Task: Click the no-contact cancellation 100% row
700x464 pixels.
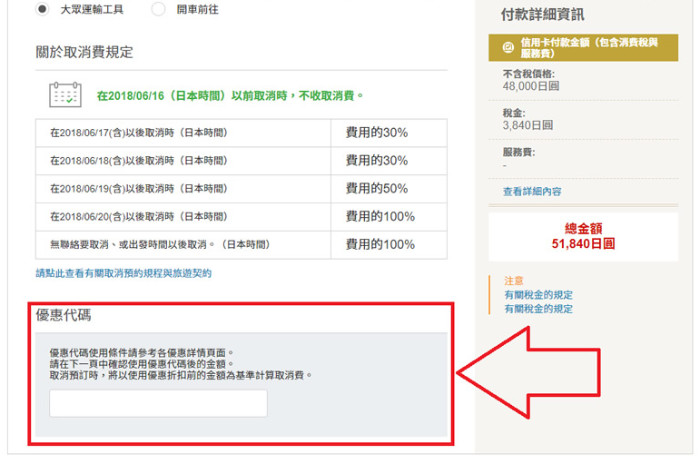Action: click(x=242, y=245)
